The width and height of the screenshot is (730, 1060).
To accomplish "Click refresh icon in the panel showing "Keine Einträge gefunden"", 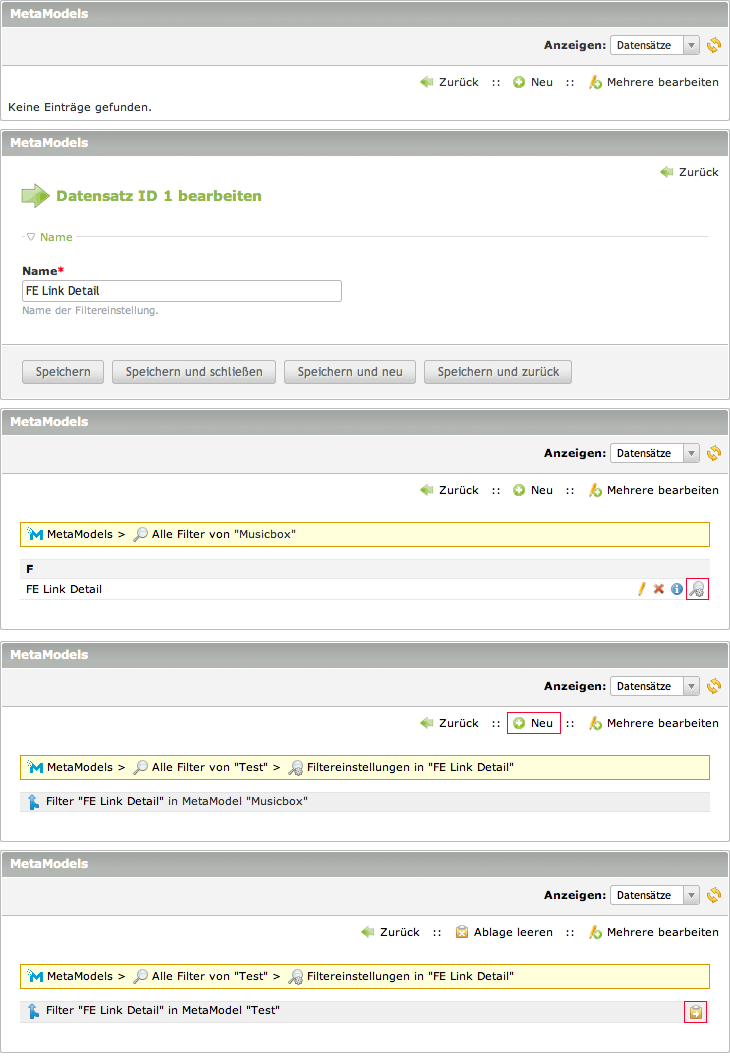I will click(x=713, y=45).
